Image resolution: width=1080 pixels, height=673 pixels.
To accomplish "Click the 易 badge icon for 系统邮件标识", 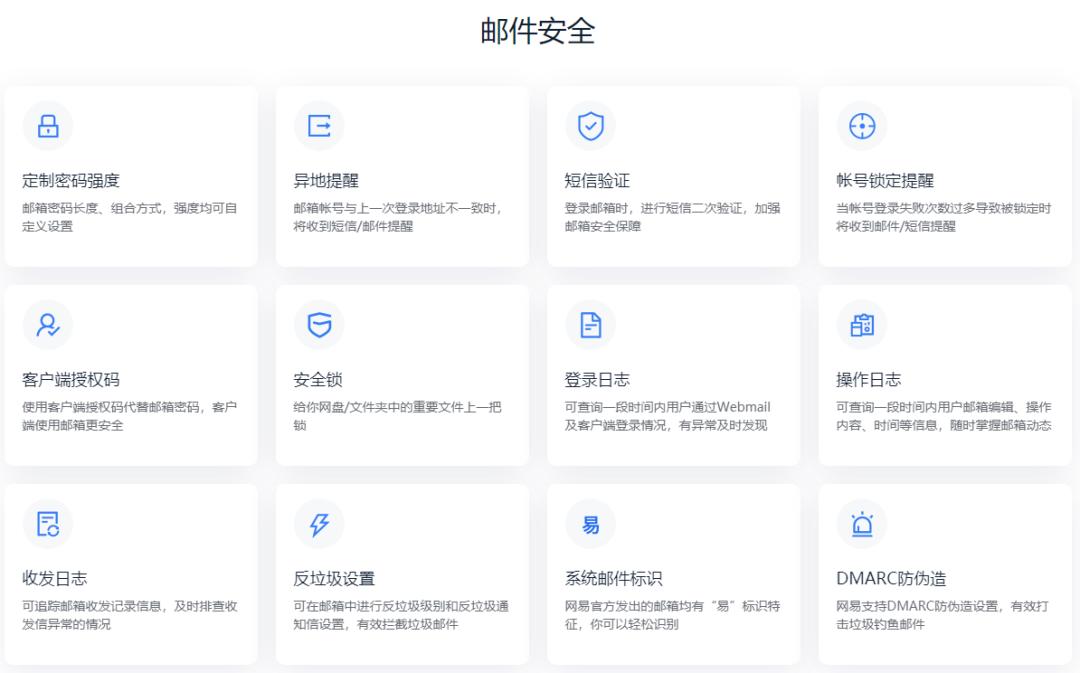I will pyautogui.click(x=590, y=523).
